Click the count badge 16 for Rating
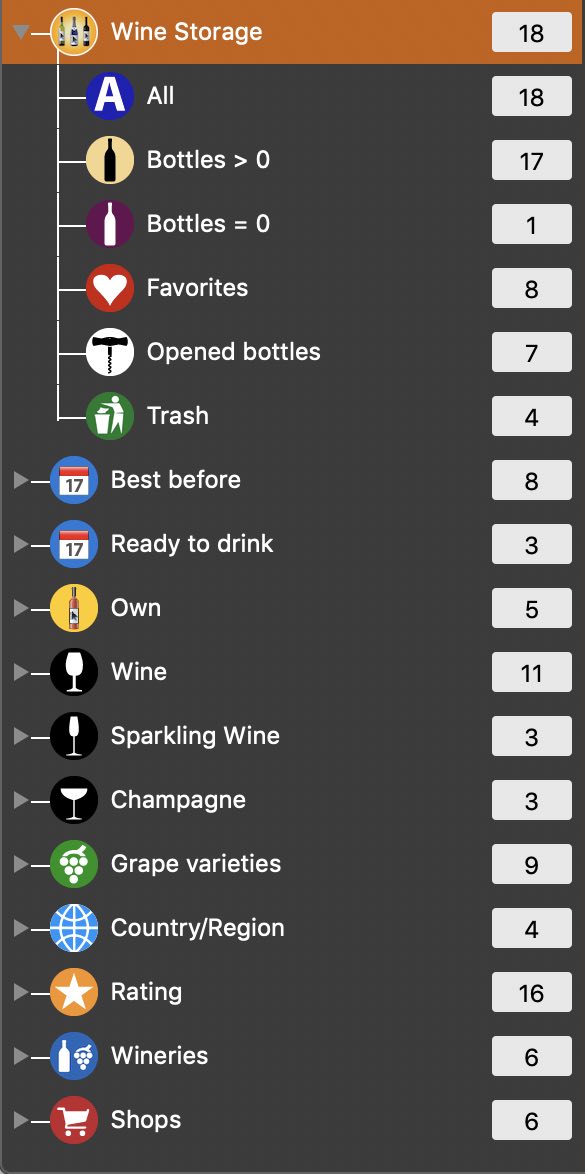This screenshot has height=1174, width=585. click(532, 993)
